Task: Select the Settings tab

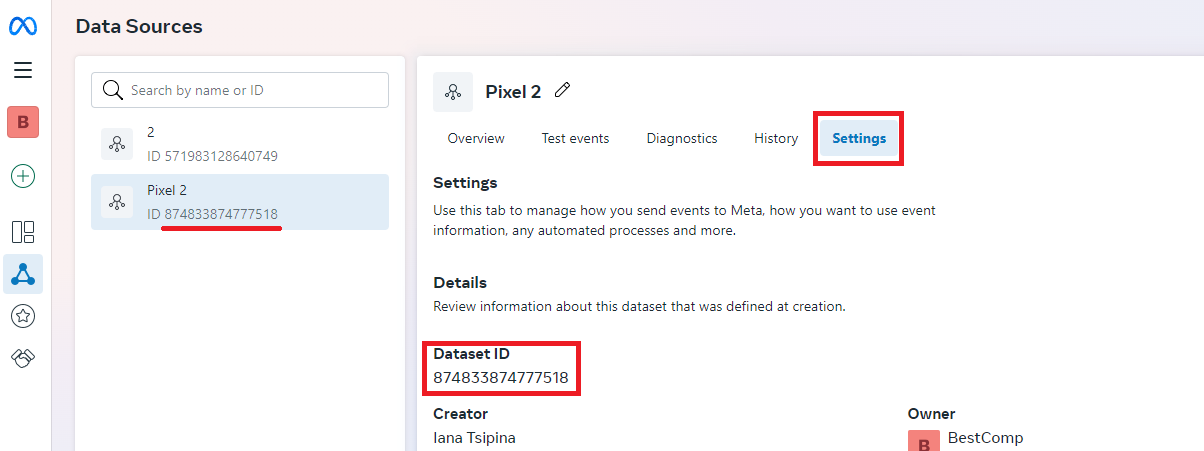Action: click(859, 139)
